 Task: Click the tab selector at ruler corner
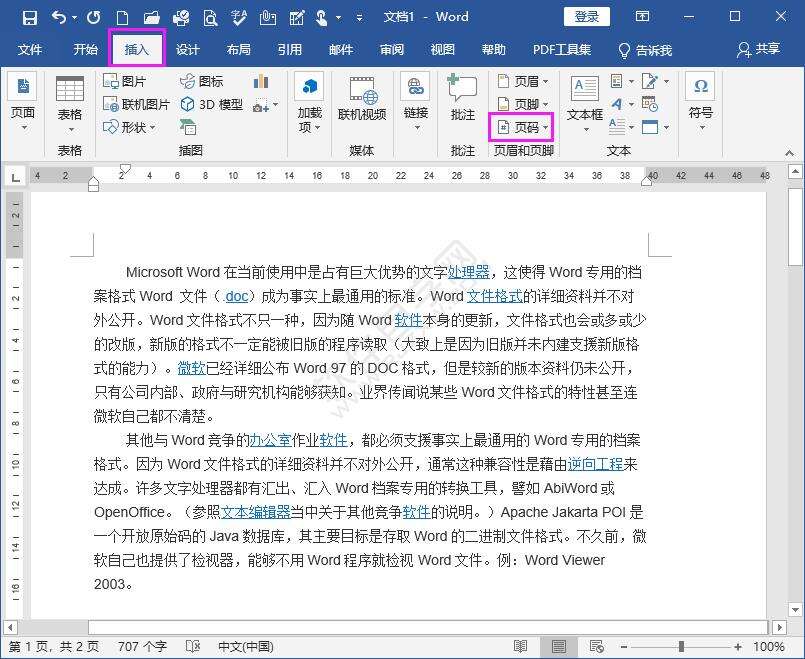coord(15,178)
